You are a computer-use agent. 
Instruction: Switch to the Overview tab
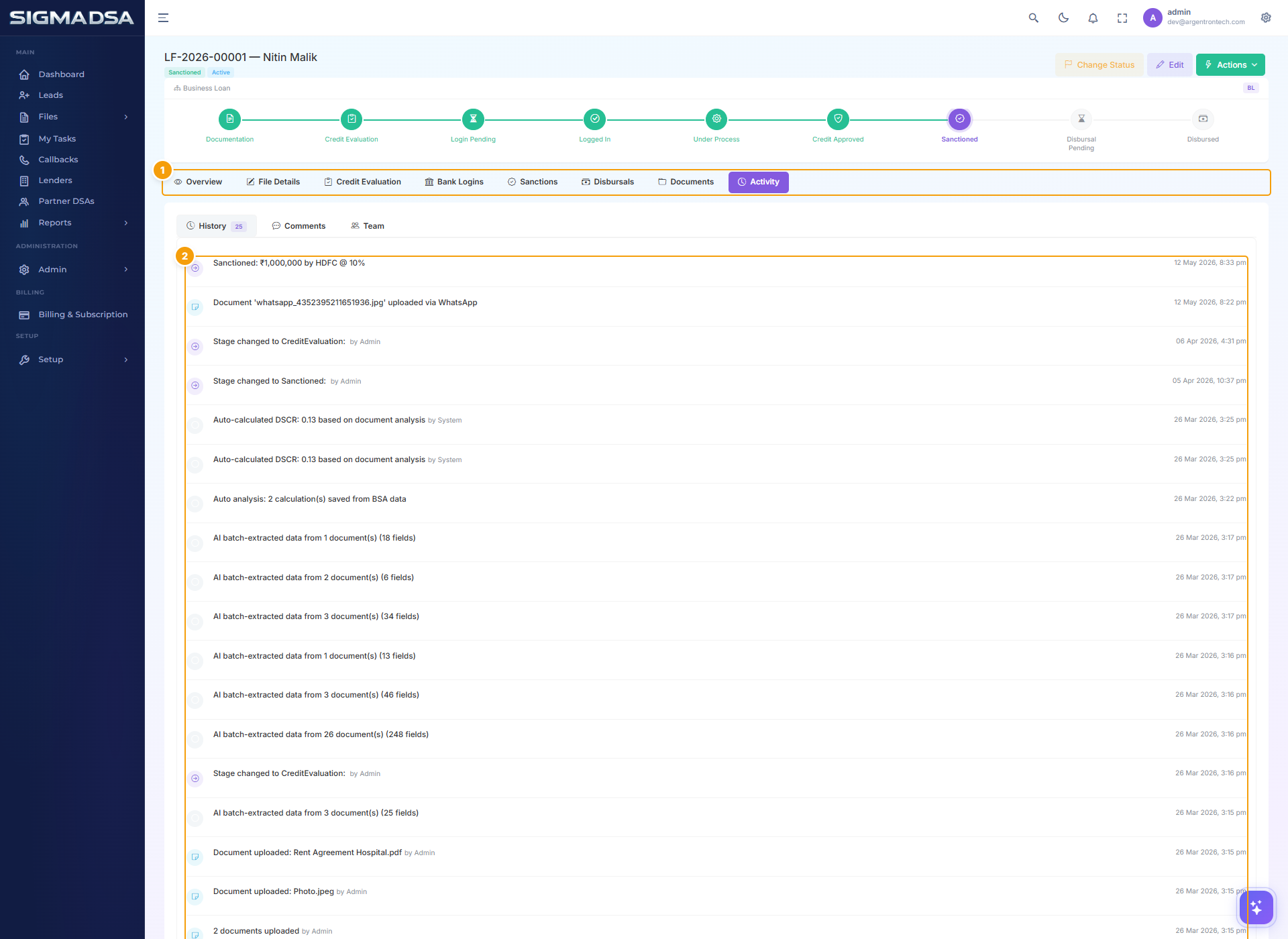tap(198, 182)
